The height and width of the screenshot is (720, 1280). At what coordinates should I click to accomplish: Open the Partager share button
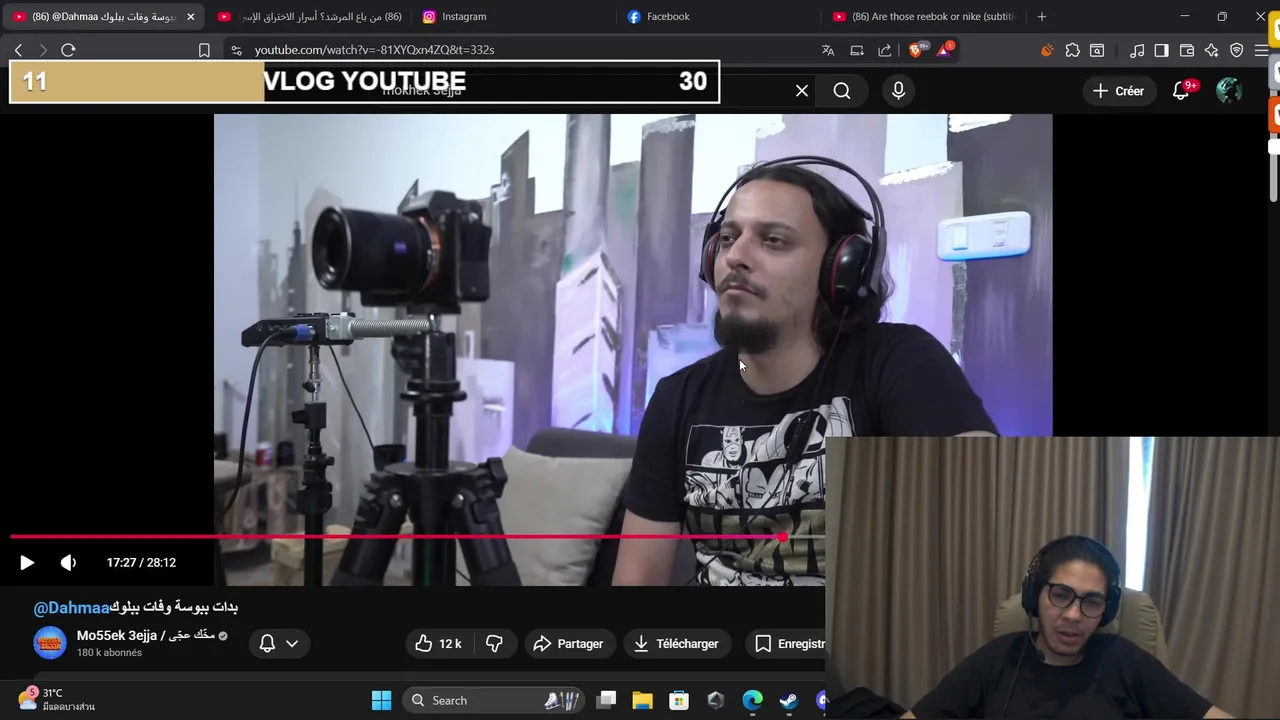(x=568, y=644)
